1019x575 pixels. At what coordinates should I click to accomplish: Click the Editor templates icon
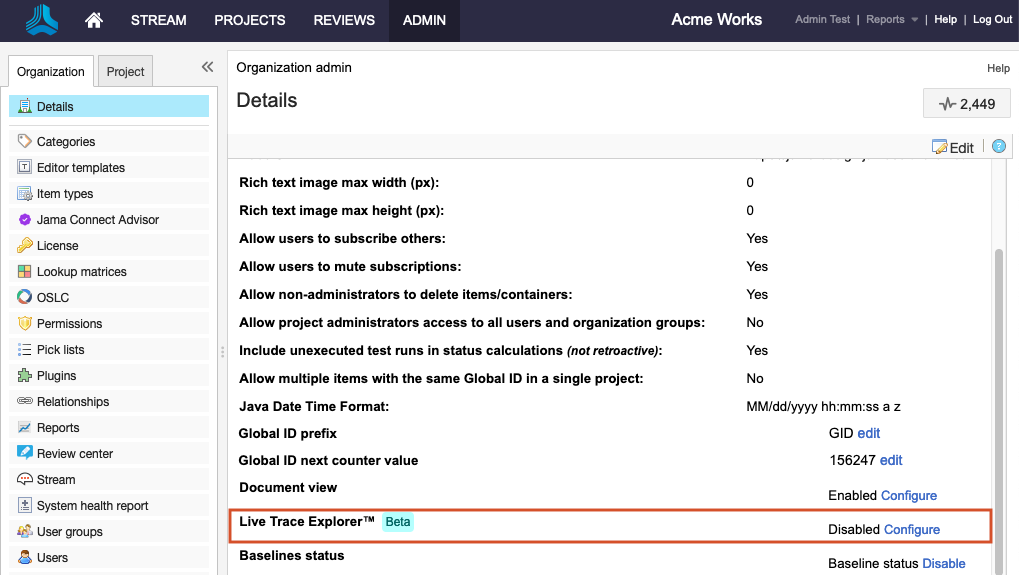coord(25,167)
